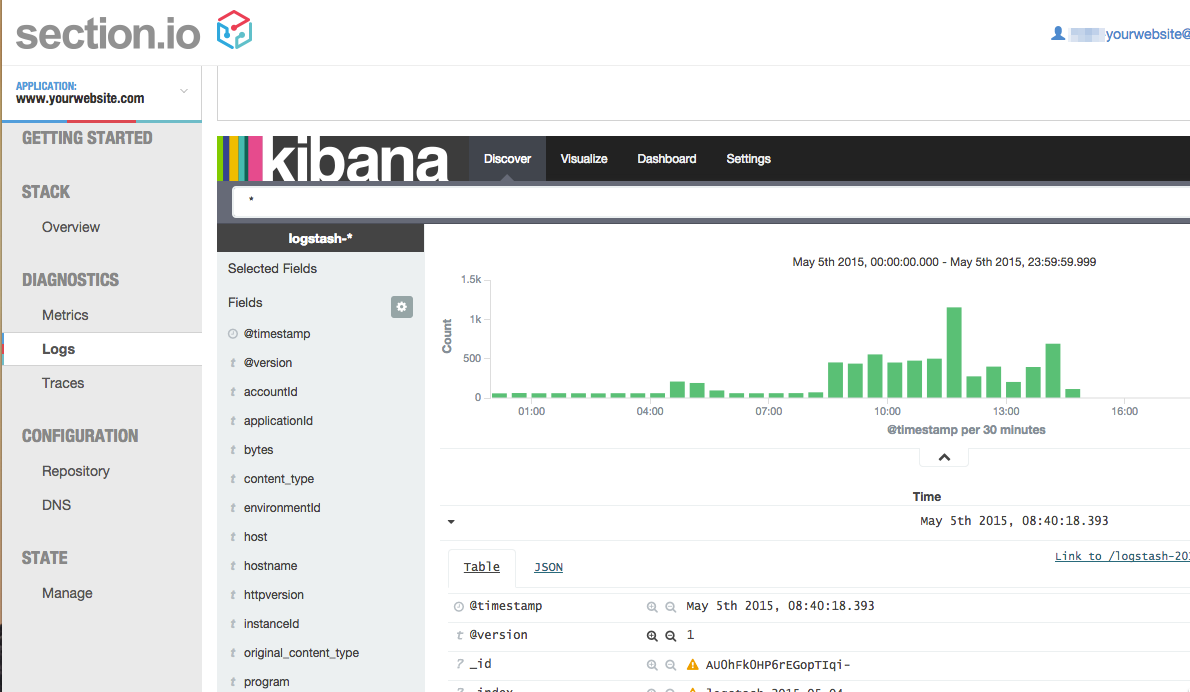Click the log row time May 5th 2015, 08:40:18.393

[x=1014, y=521]
